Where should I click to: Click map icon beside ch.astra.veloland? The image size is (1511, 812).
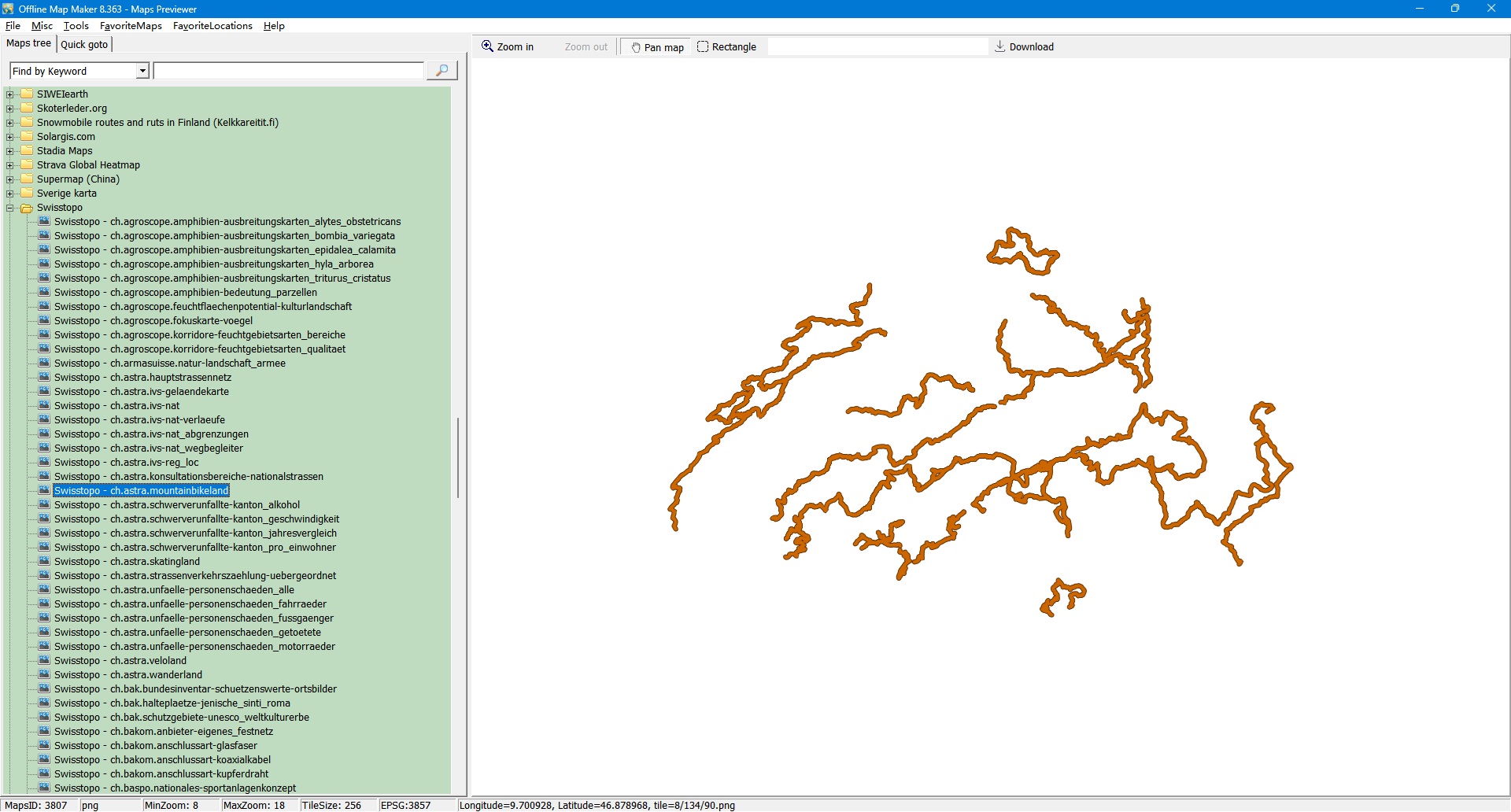pos(44,661)
